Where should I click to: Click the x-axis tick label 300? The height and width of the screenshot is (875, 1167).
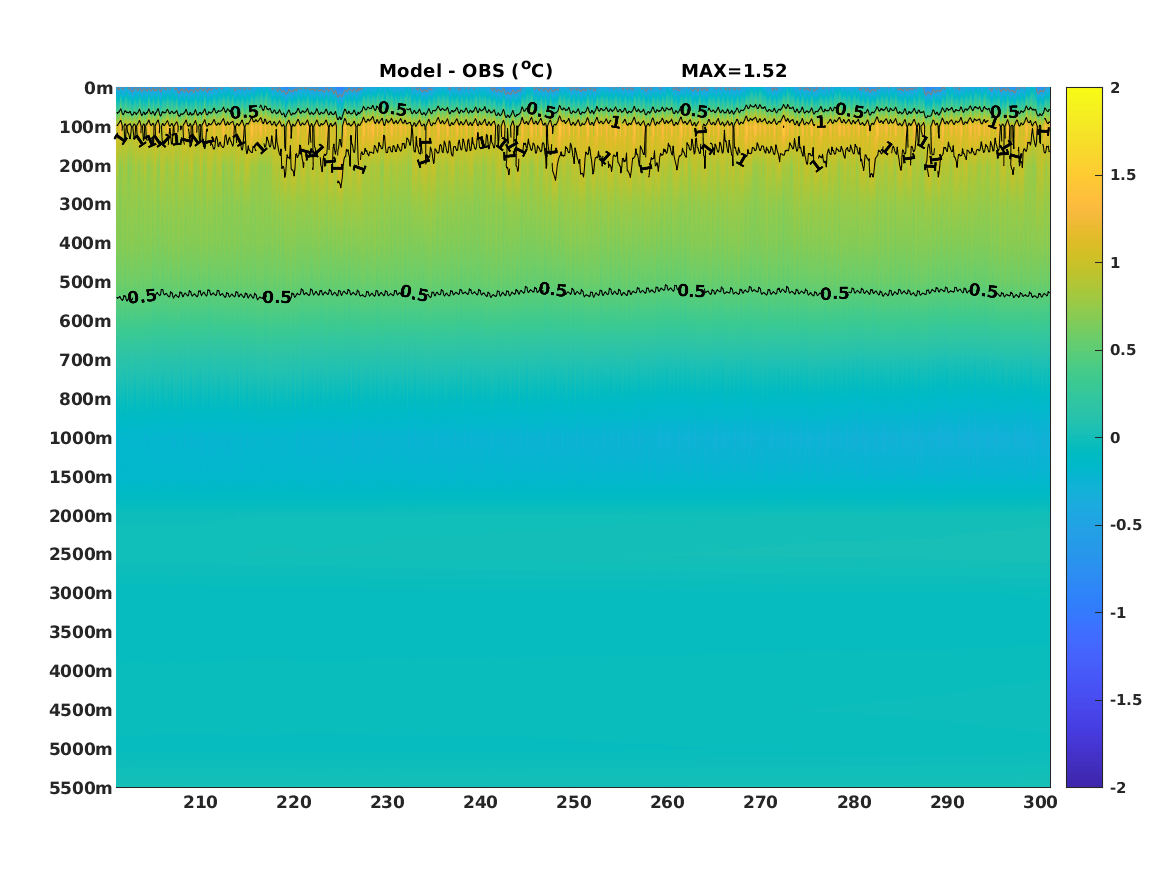click(1040, 802)
